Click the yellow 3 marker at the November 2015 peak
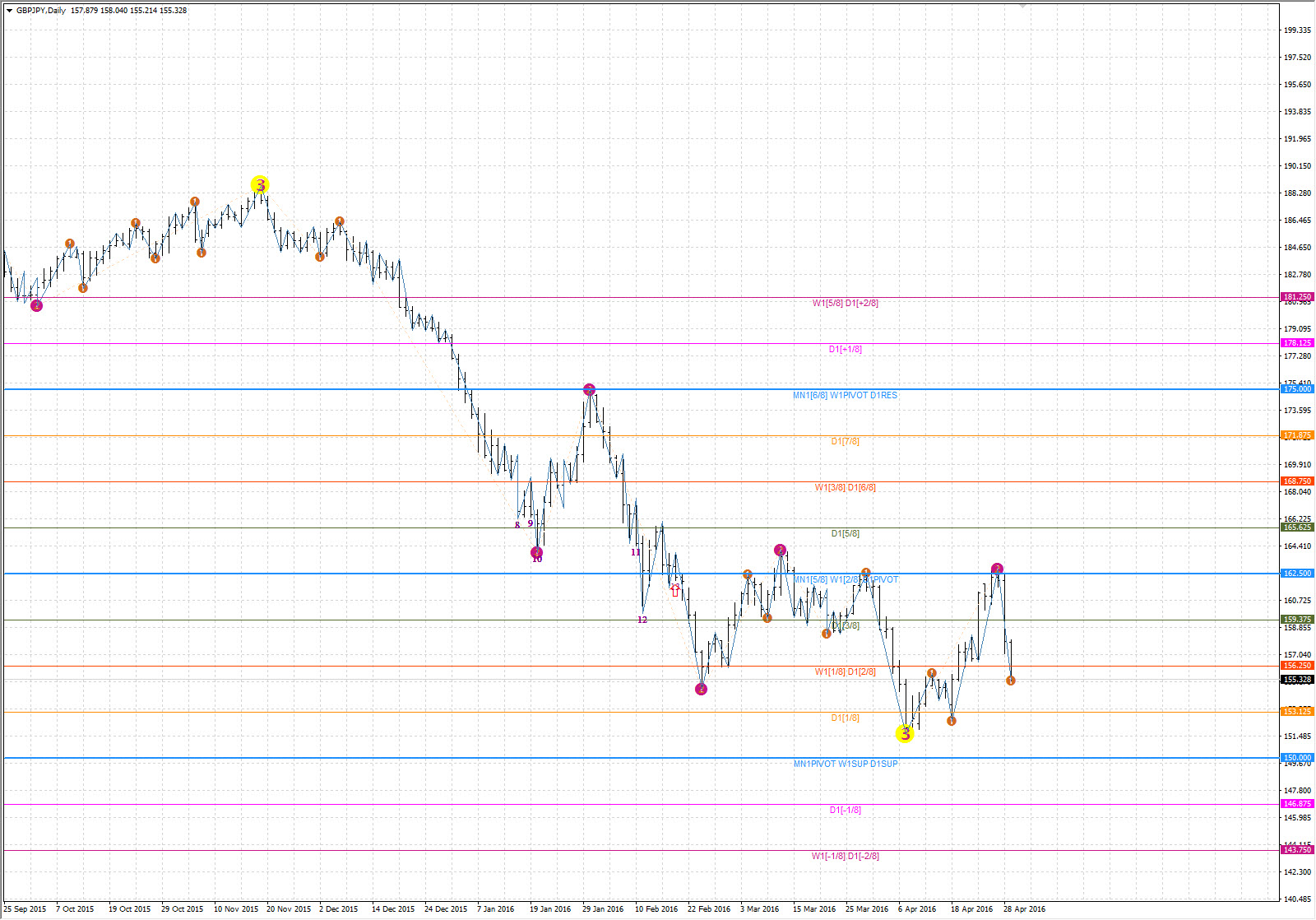 (x=260, y=185)
